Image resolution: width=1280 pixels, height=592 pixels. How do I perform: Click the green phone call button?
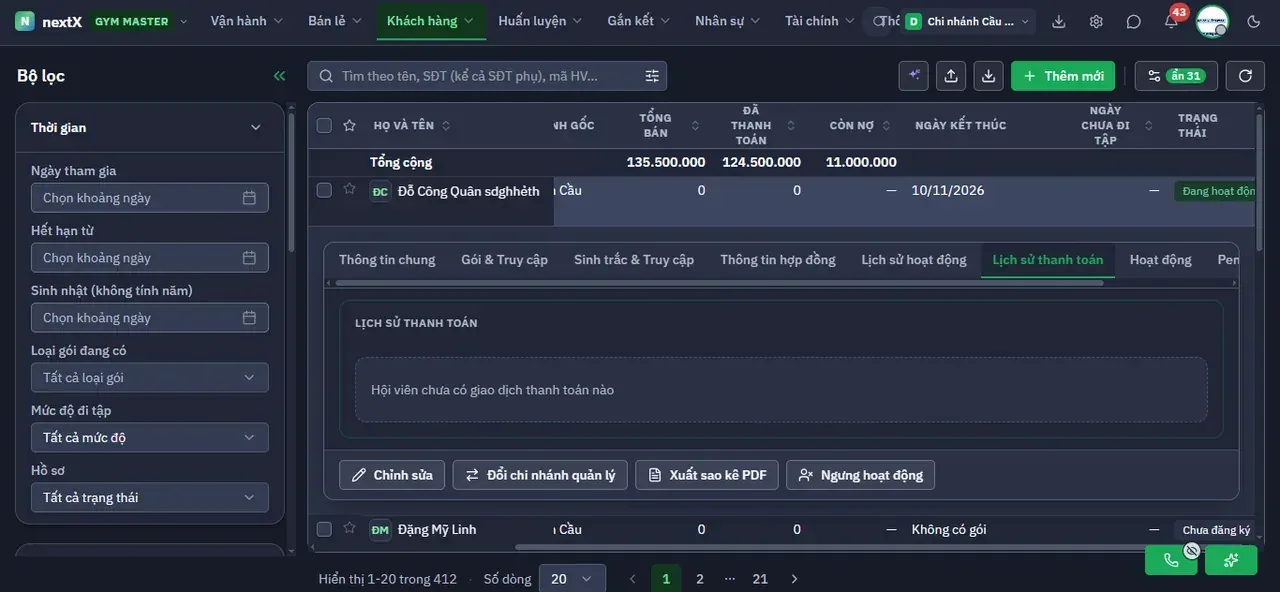1171,560
